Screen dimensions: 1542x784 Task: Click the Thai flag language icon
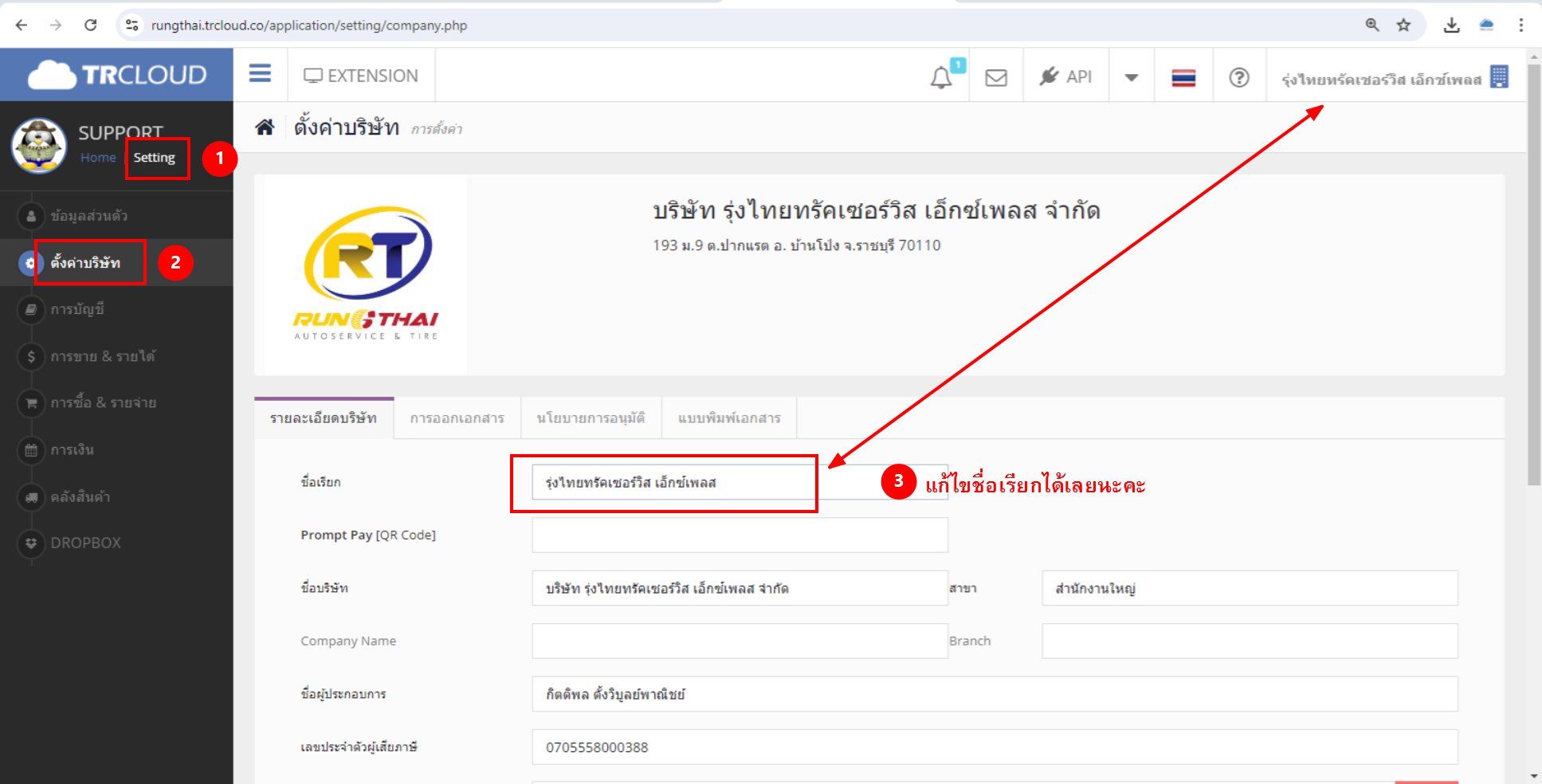[1183, 77]
